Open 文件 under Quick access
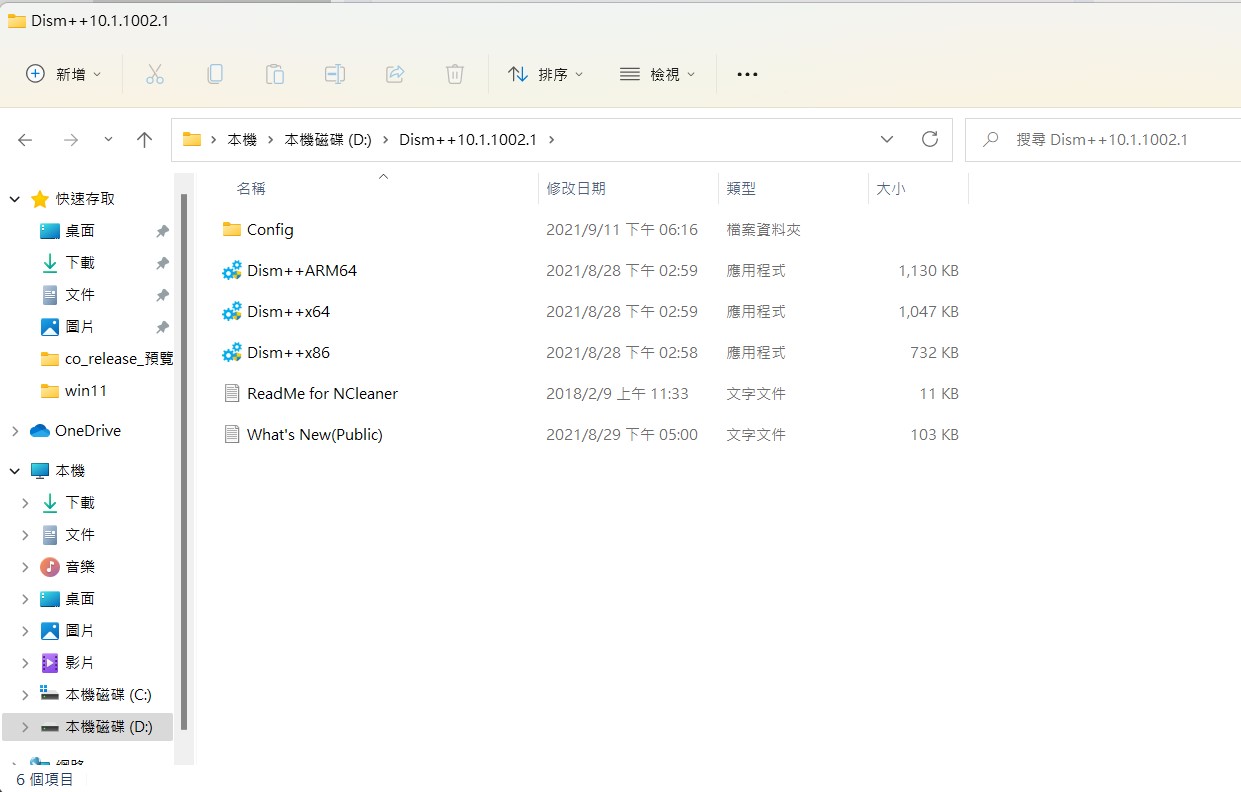The width and height of the screenshot is (1241, 792). (x=80, y=294)
